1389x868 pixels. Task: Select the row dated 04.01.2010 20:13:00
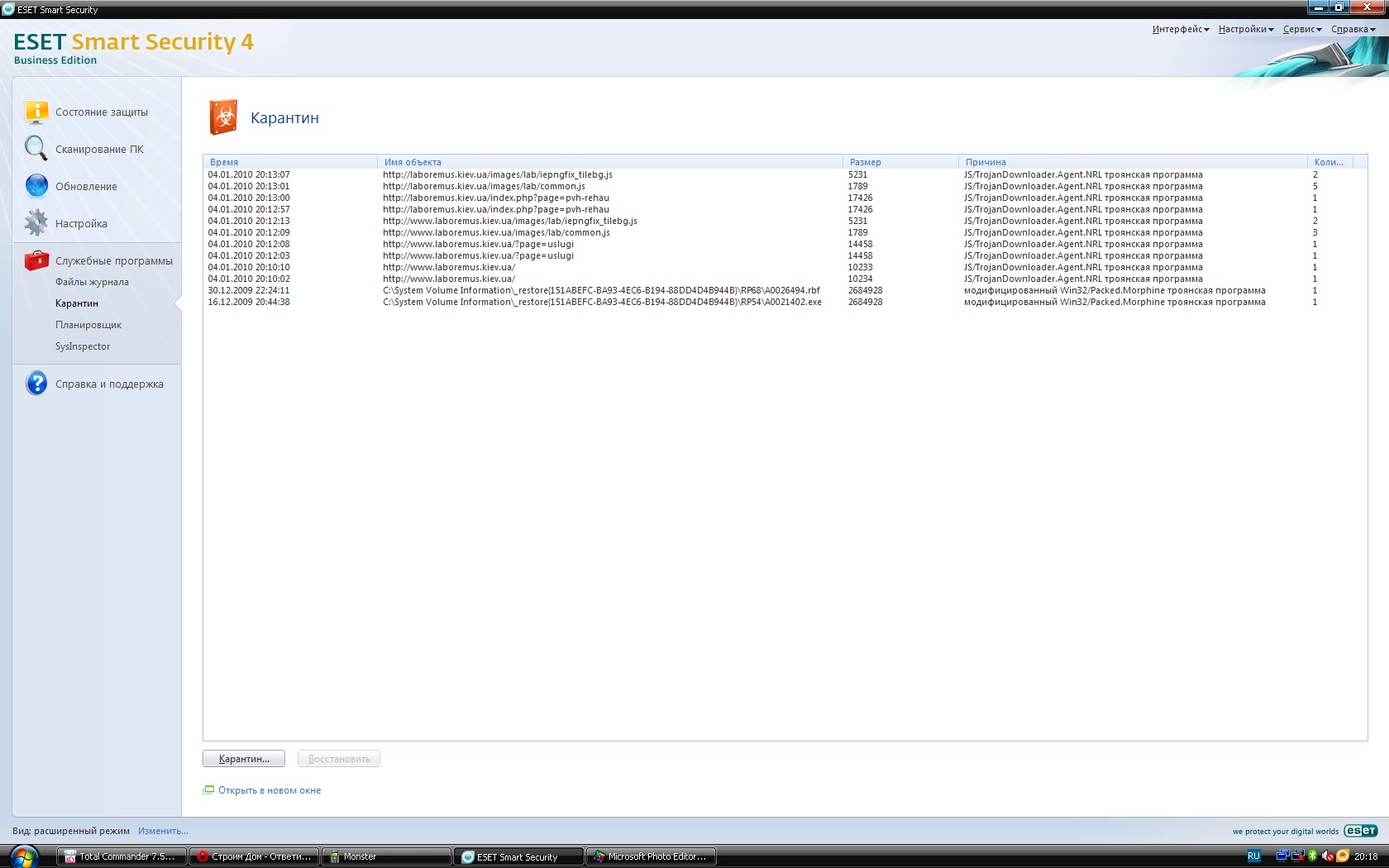tap(785, 198)
